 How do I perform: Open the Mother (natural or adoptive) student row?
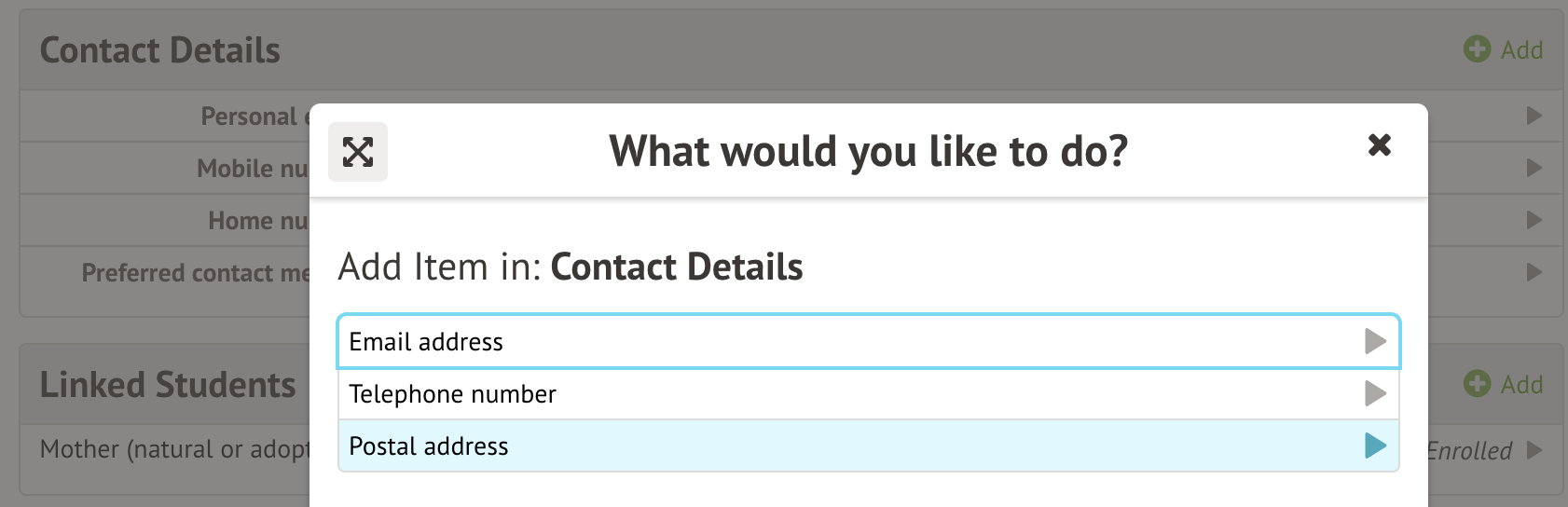[x=173, y=450]
